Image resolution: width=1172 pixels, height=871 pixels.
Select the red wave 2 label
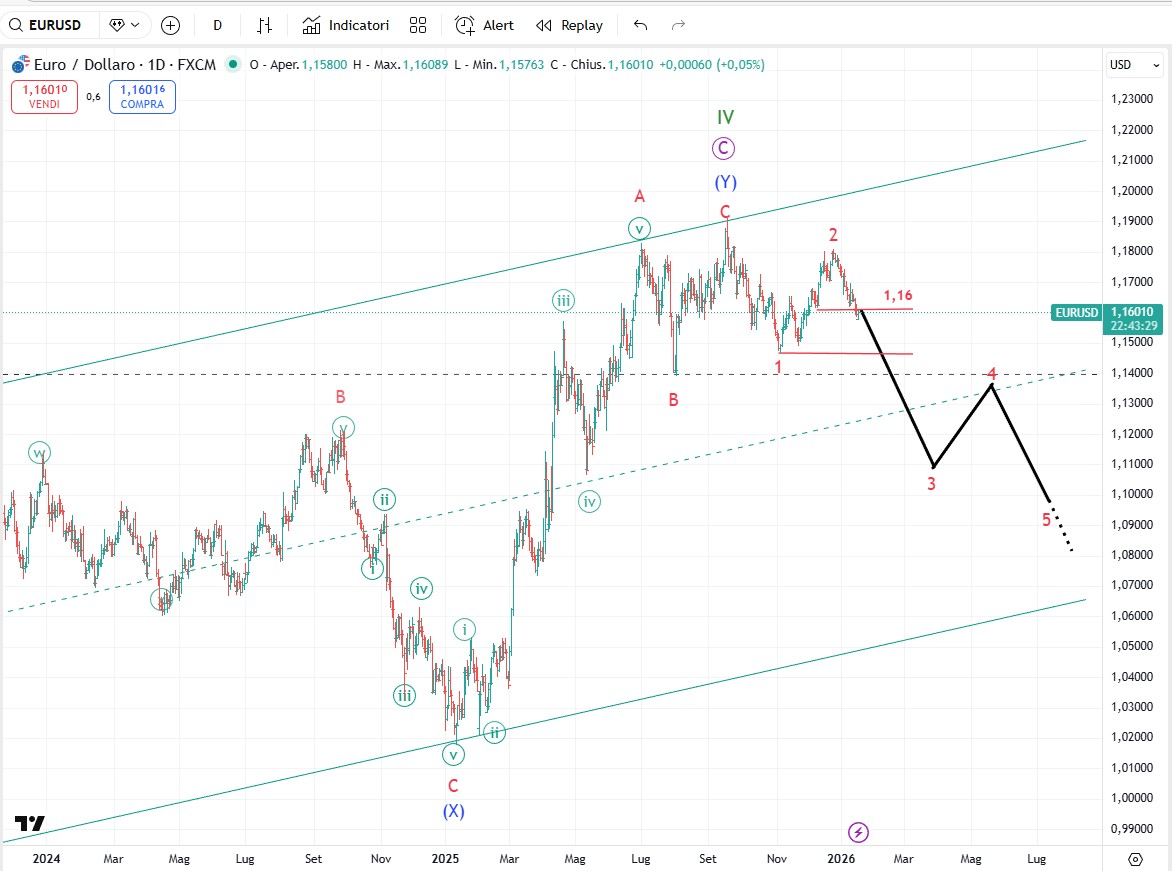pos(833,236)
